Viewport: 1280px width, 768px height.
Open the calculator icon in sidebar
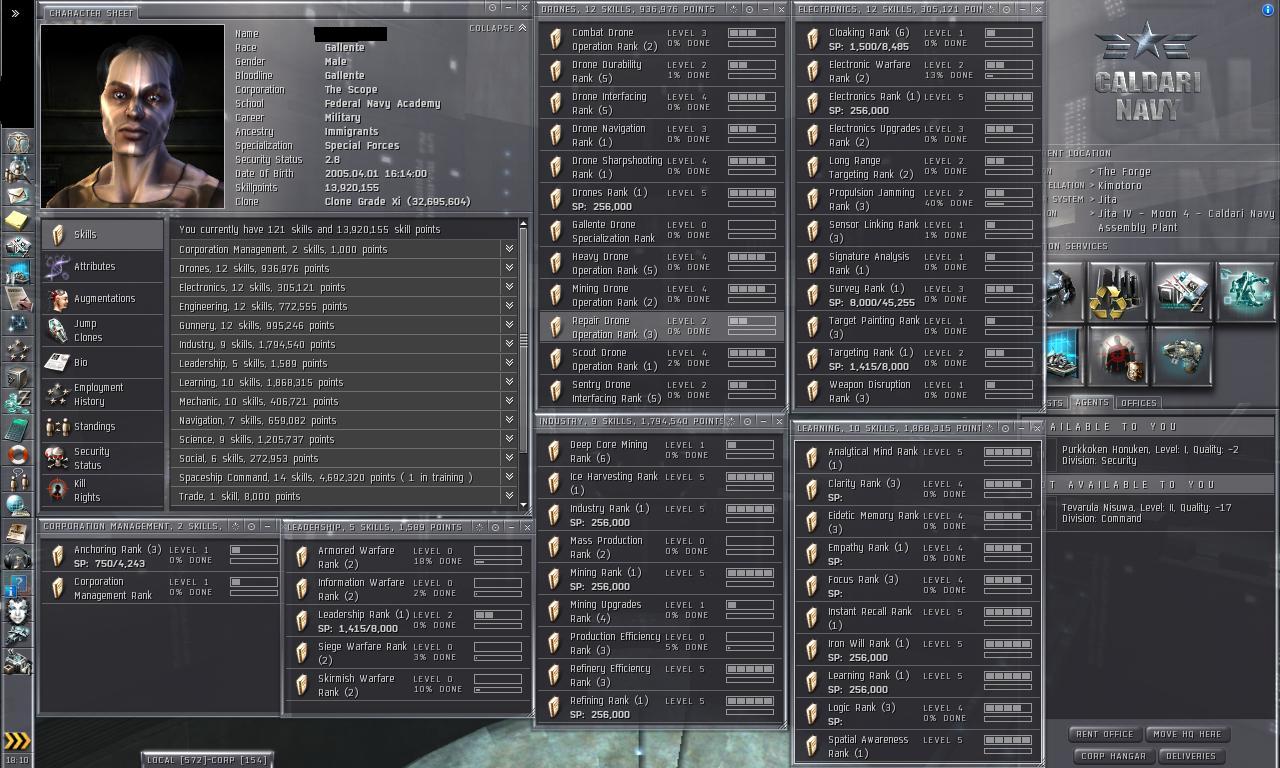[17, 428]
